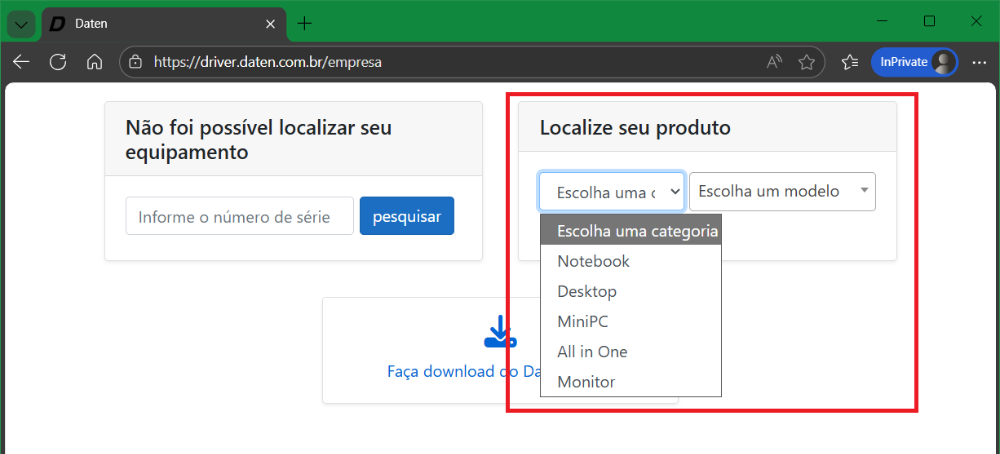Image resolution: width=1000 pixels, height=454 pixels.
Task: Open the tab actions chevron menu
Action: (x=20, y=23)
